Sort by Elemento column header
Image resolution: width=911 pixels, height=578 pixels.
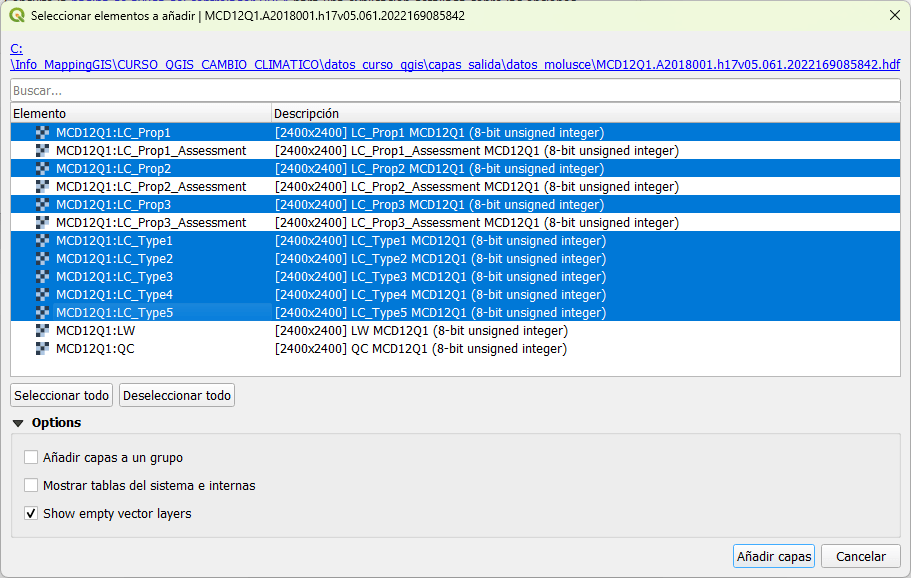[141, 113]
